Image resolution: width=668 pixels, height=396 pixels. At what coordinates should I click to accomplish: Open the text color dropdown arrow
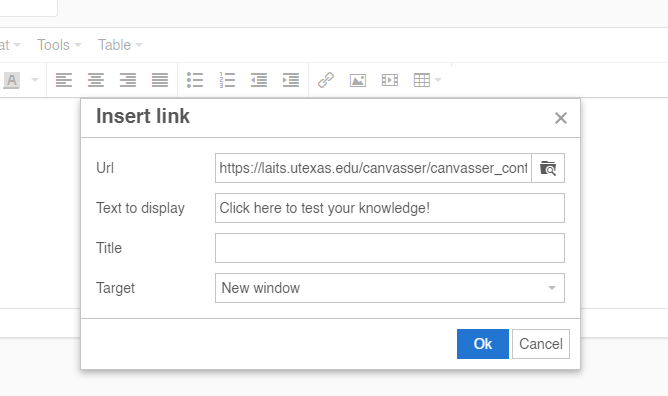pos(35,80)
